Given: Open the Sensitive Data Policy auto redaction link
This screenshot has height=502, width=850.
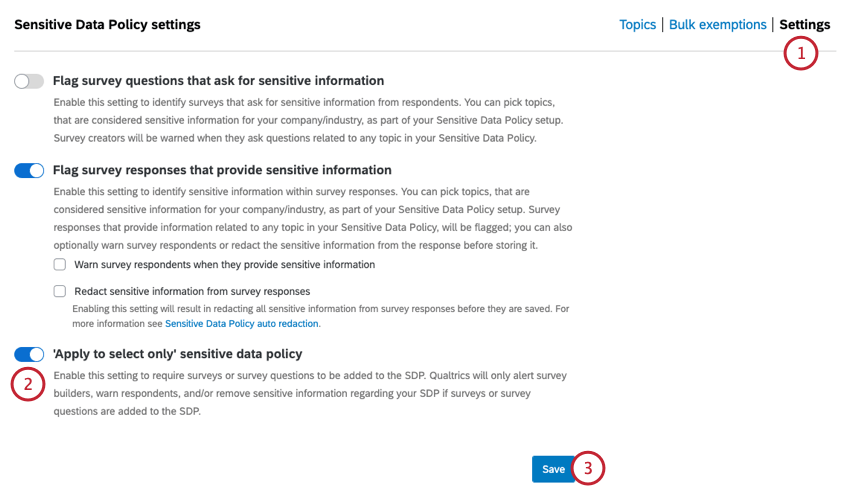Looking at the screenshot, I should [242, 324].
